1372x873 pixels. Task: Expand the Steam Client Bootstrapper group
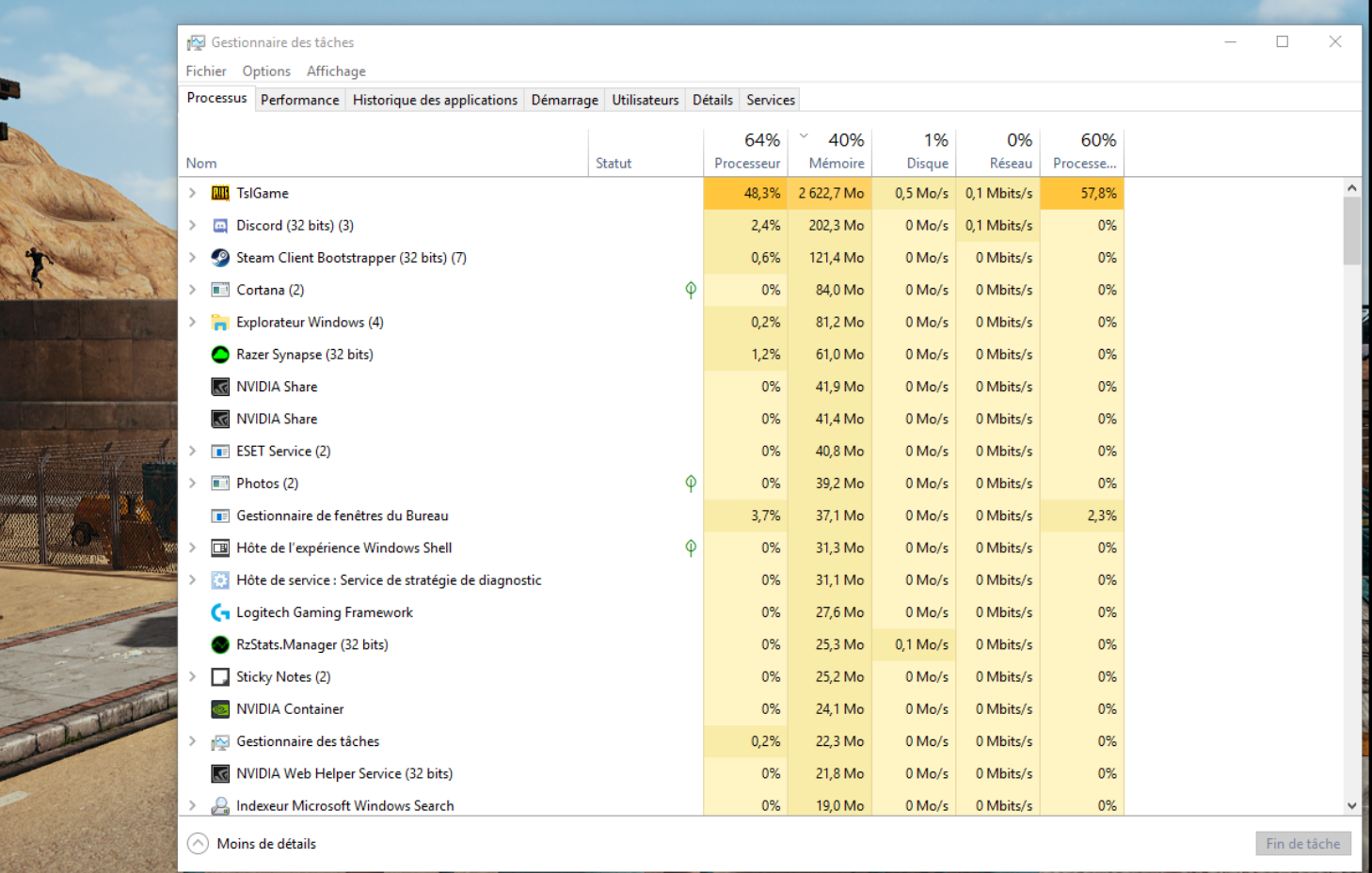[192, 258]
